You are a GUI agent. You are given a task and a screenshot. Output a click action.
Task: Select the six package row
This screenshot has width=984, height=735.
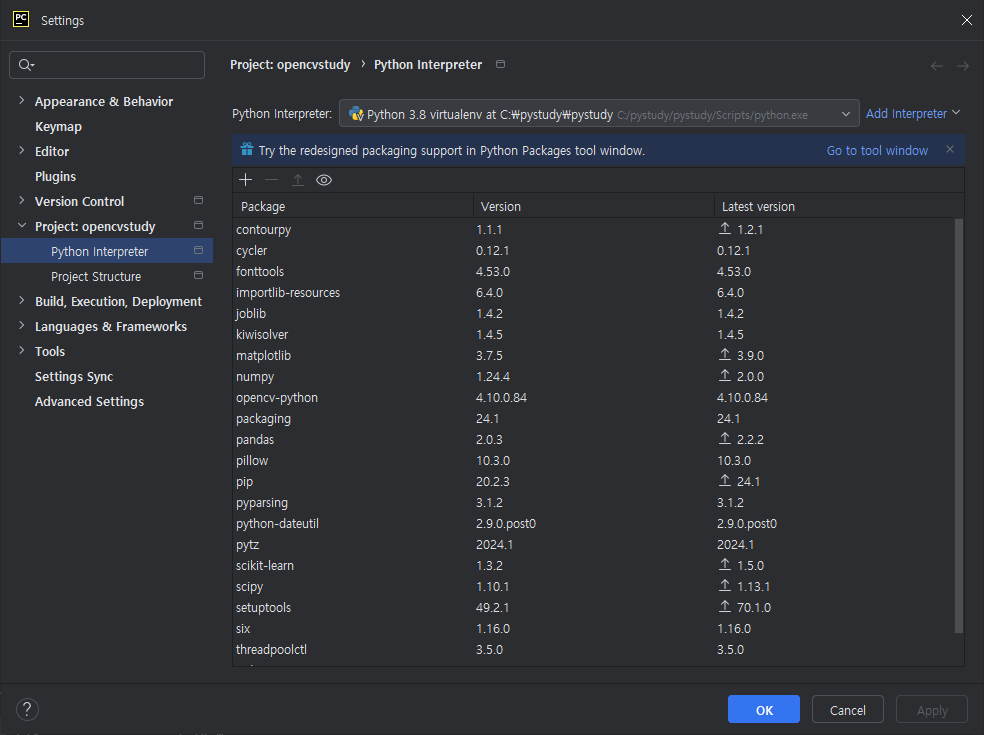click(x=594, y=628)
